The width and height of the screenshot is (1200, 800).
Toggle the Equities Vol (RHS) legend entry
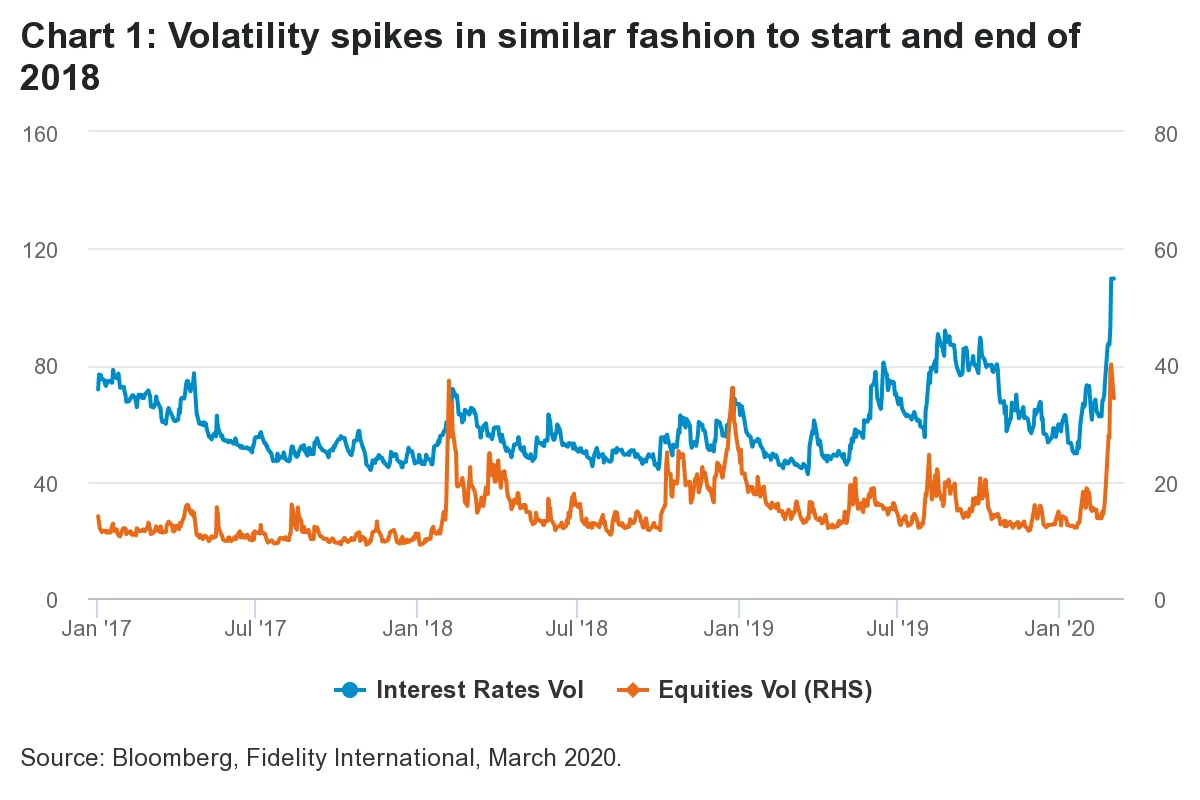744,690
